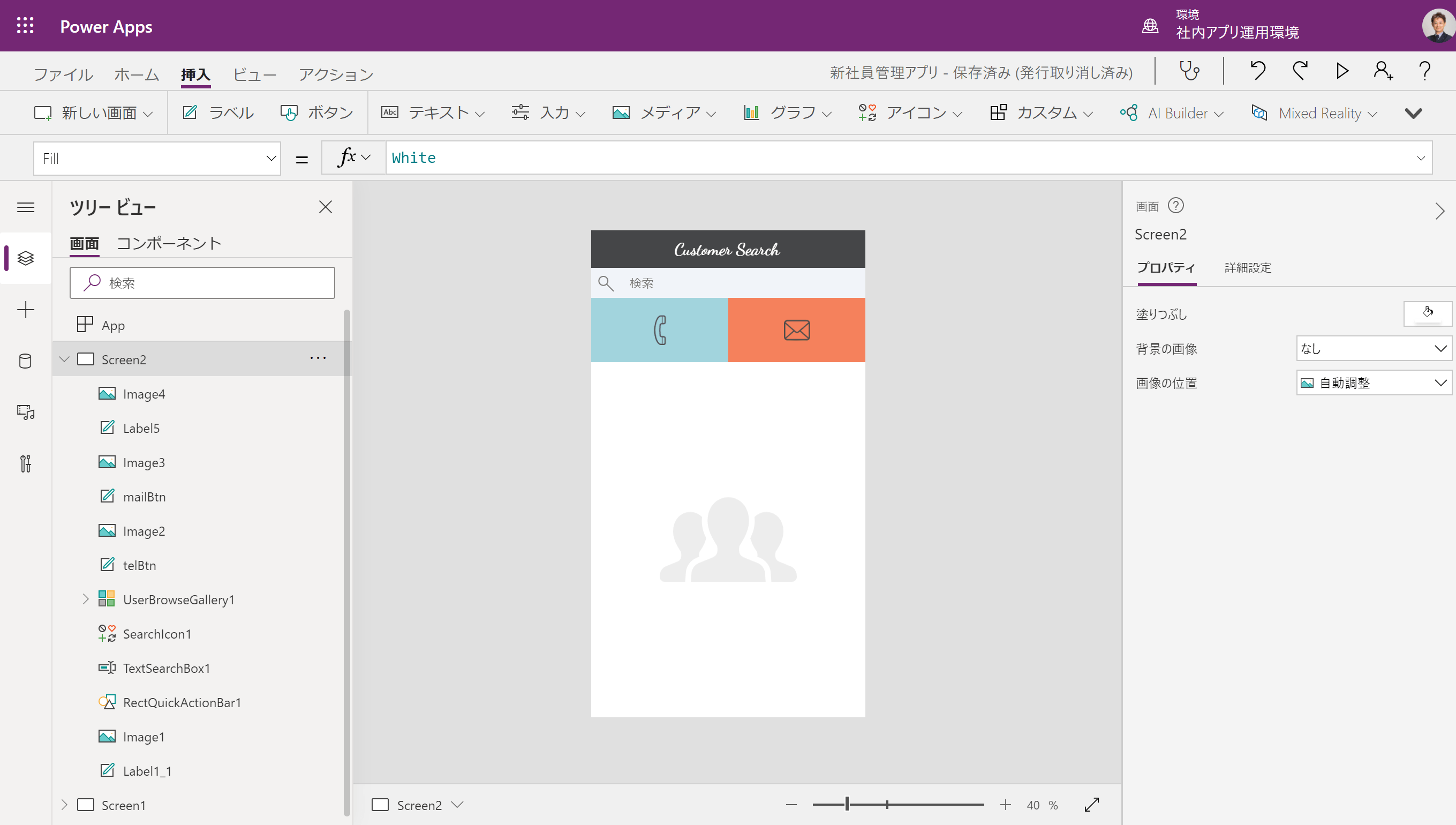Open the Advanced tools panel
Screen dimensions: 1456x825
(26, 463)
